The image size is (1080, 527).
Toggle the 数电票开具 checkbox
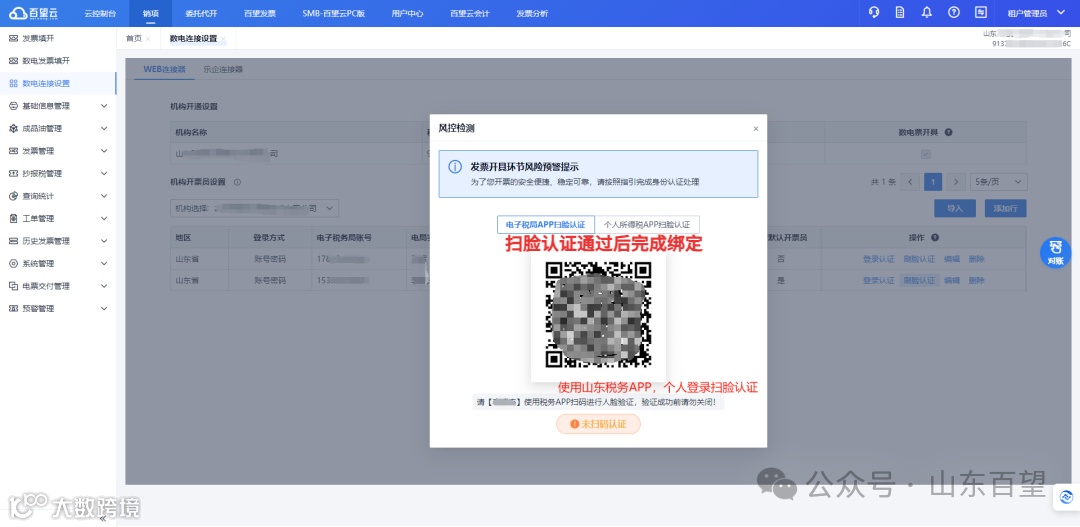(x=926, y=154)
